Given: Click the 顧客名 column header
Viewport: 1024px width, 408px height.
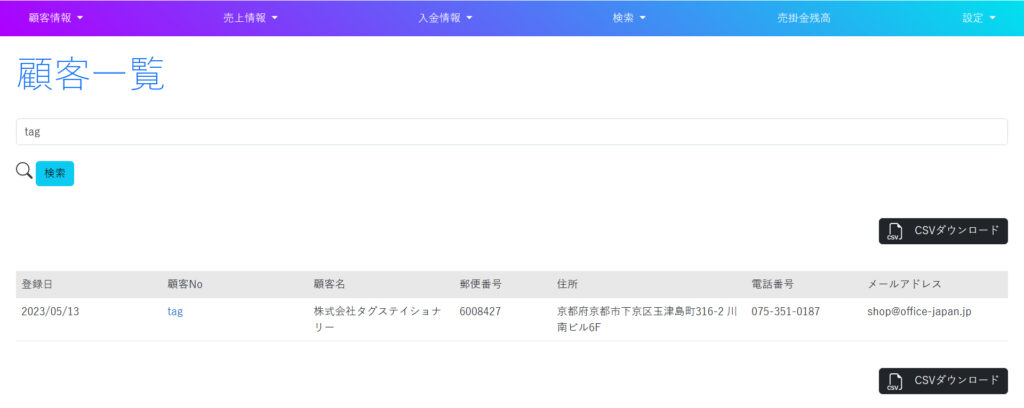Looking at the screenshot, I should [329, 285].
